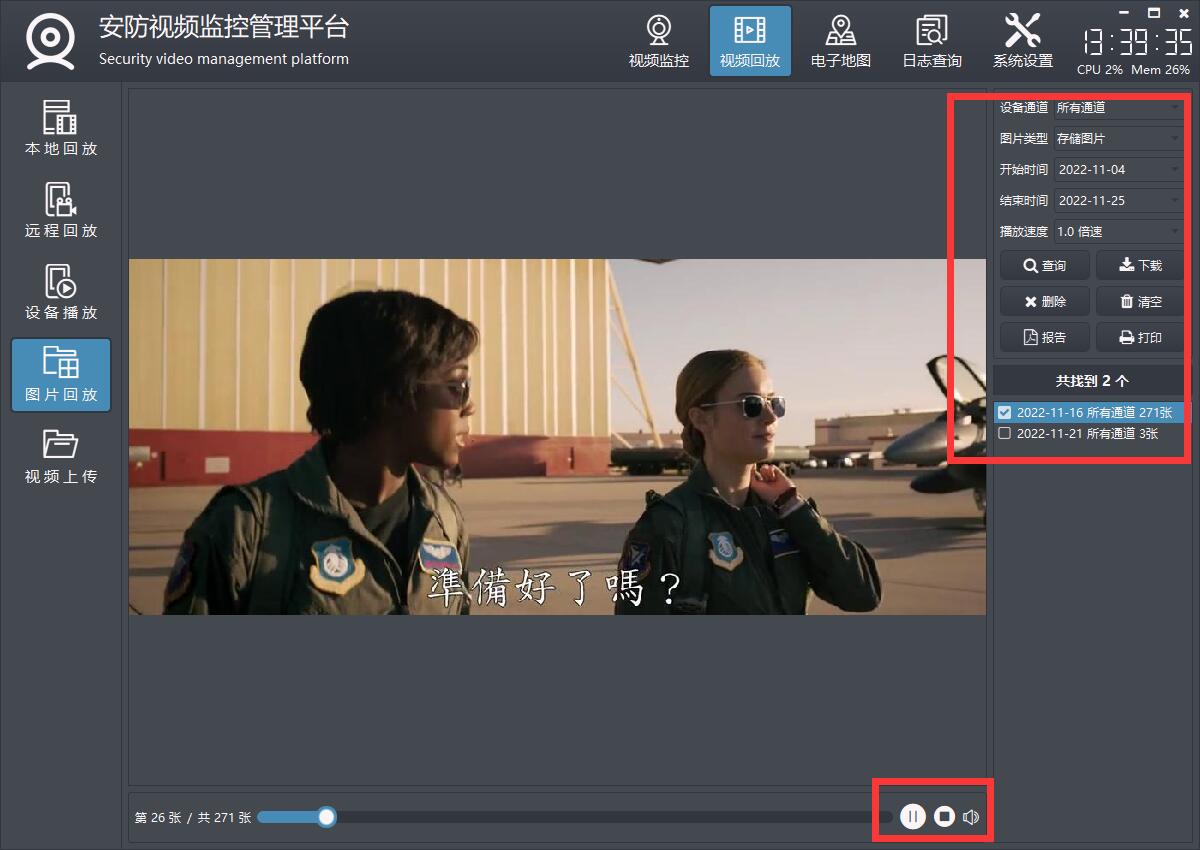Open the 播放速度 playback speed dropdown
The height and width of the screenshot is (850, 1200).
pos(1118,232)
